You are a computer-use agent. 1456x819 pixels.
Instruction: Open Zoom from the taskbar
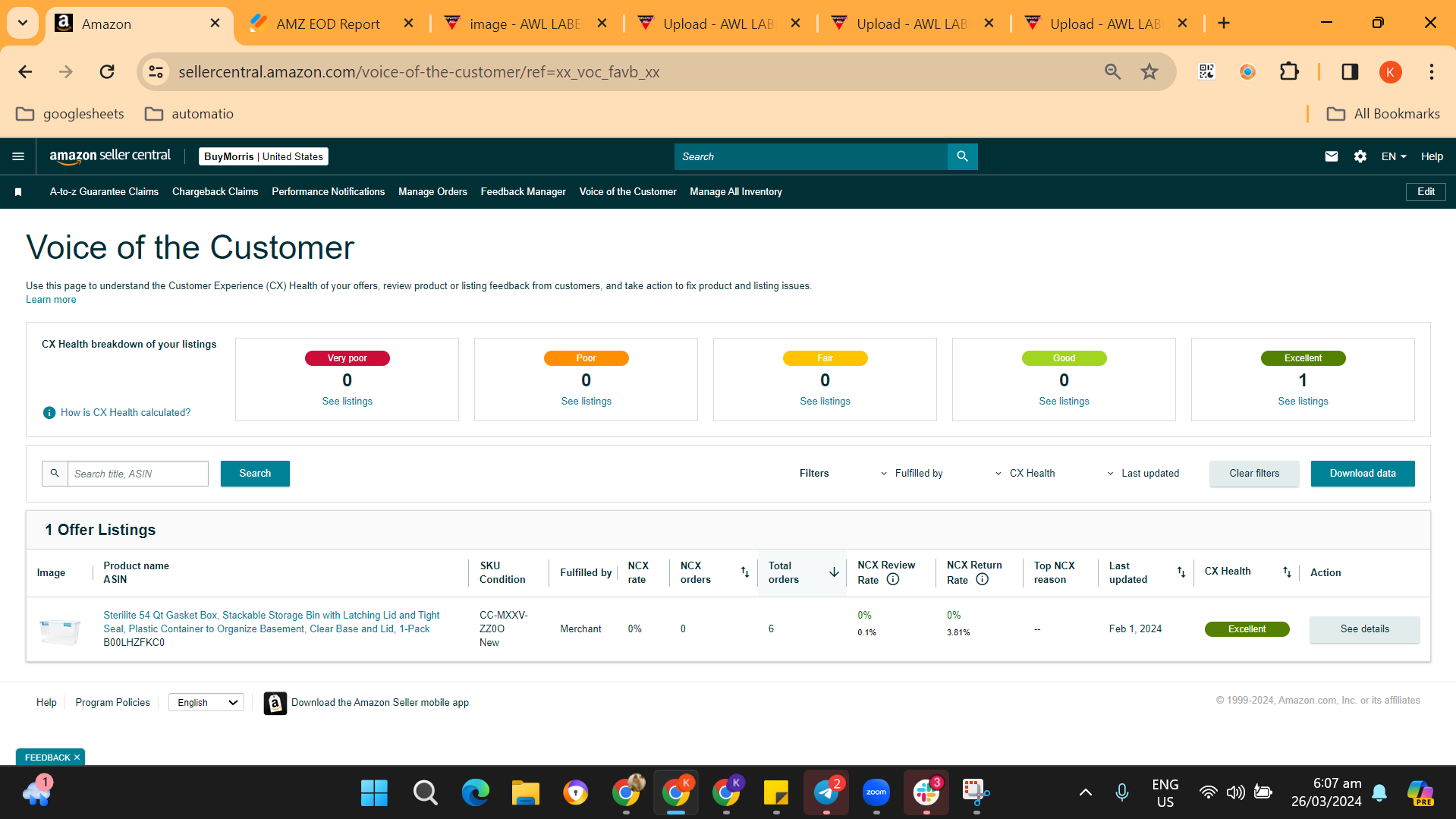876,792
